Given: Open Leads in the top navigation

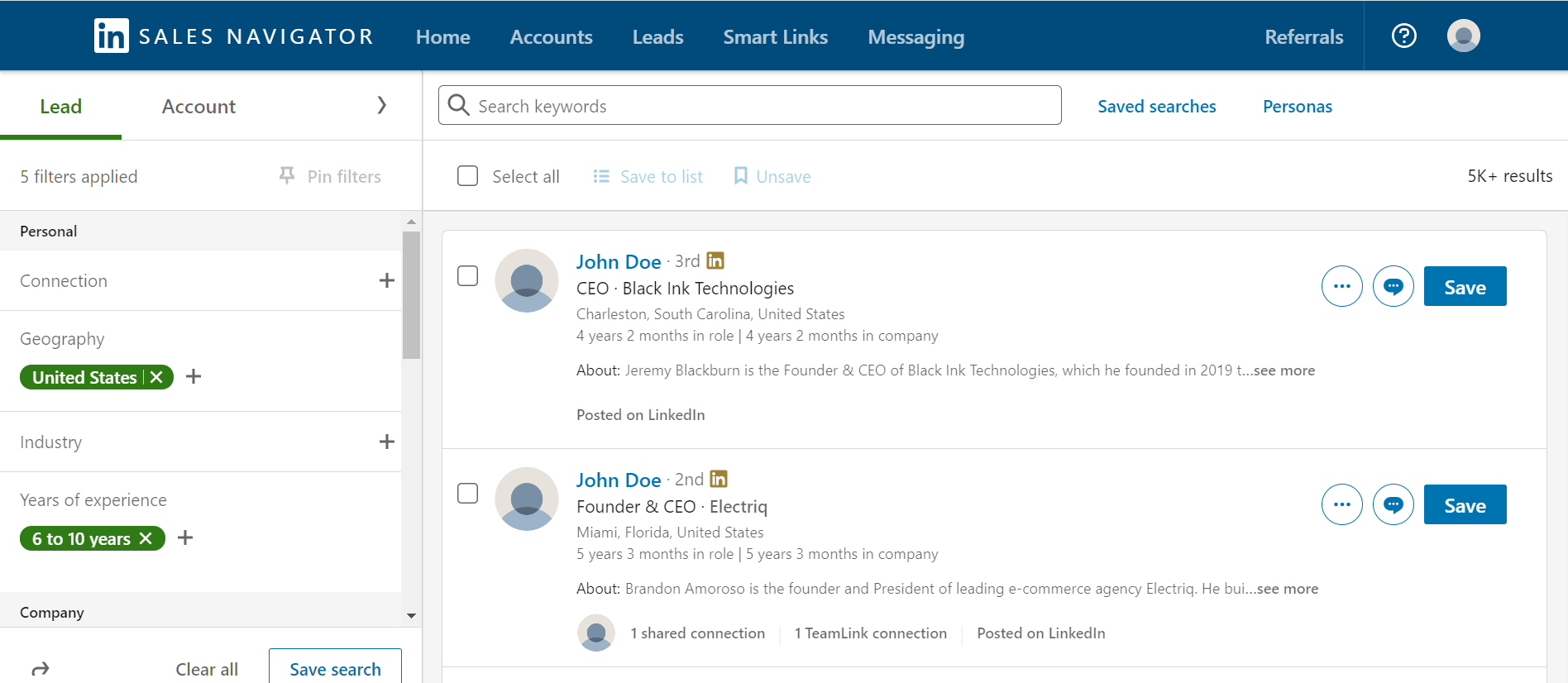Looking at the screenshot, I should click(x=657, y=36).
